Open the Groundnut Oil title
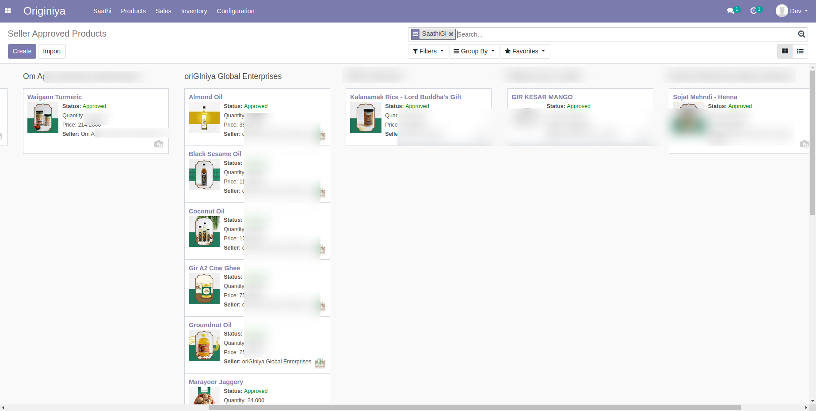This screenshot has width=816, height=411. [209, 325]
